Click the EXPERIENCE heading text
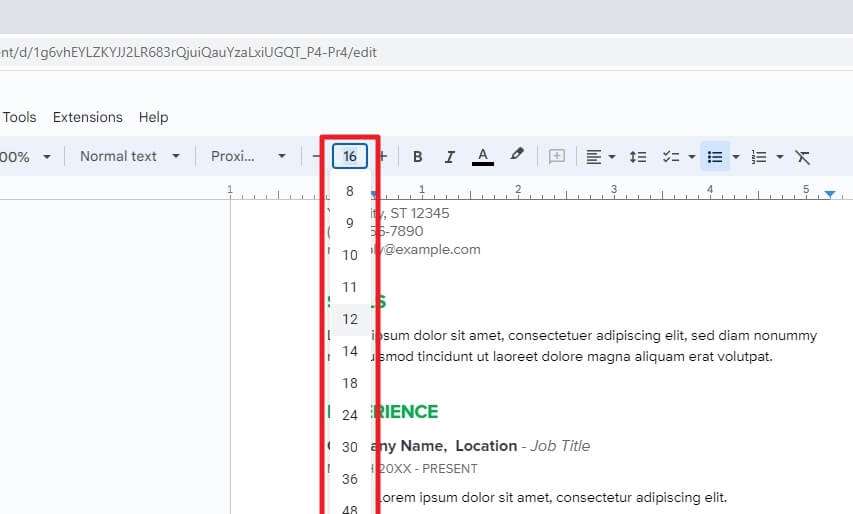 (x=382, y=412)
